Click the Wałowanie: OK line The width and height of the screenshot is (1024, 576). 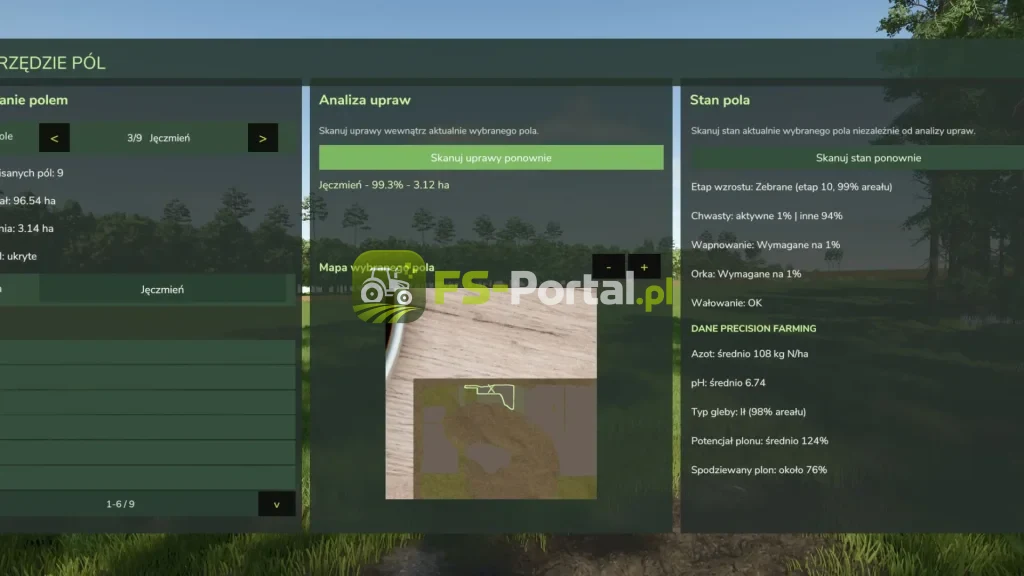pos(726,303)
